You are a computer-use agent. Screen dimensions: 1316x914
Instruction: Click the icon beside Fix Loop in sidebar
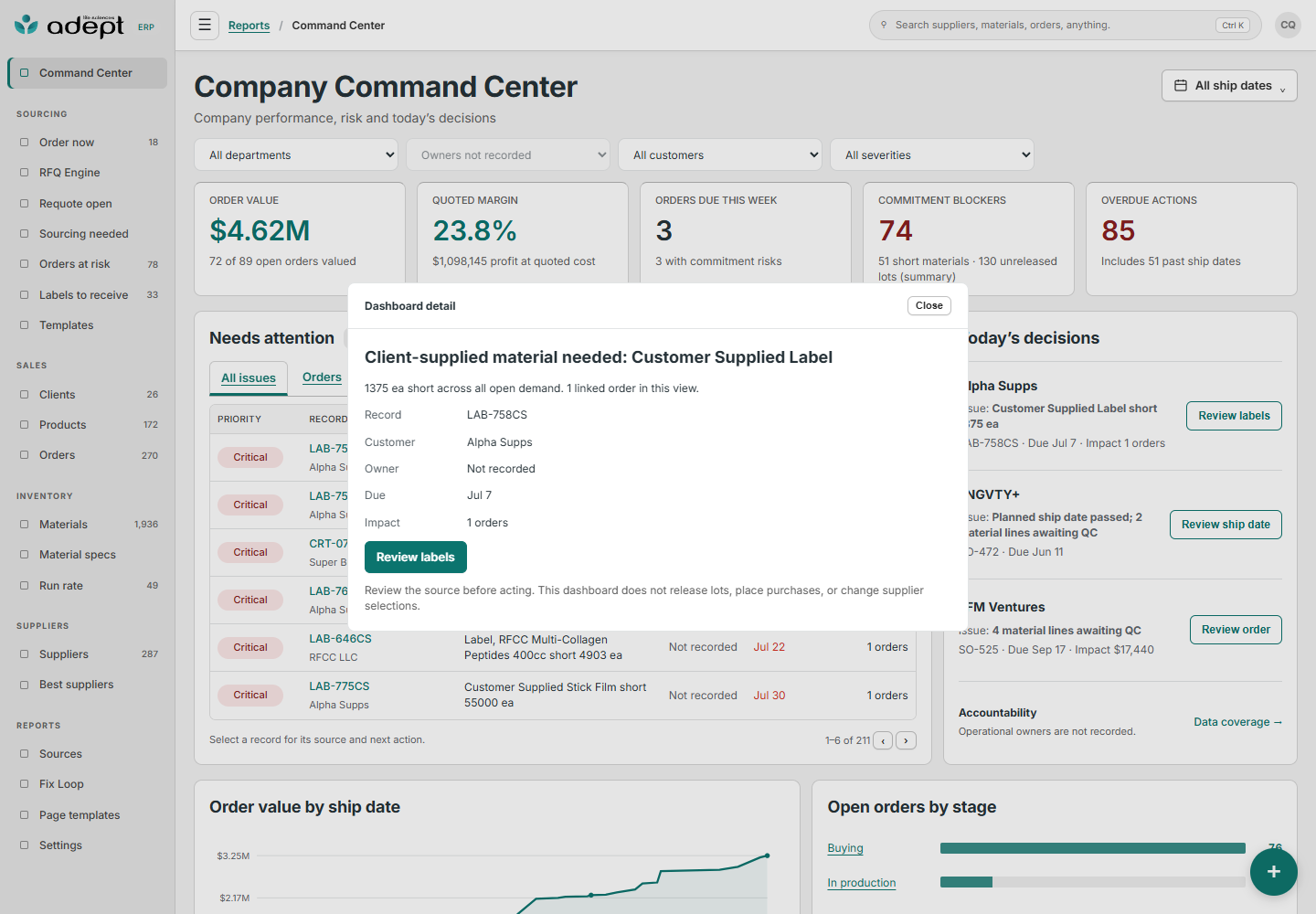click(x=25, y=784)
